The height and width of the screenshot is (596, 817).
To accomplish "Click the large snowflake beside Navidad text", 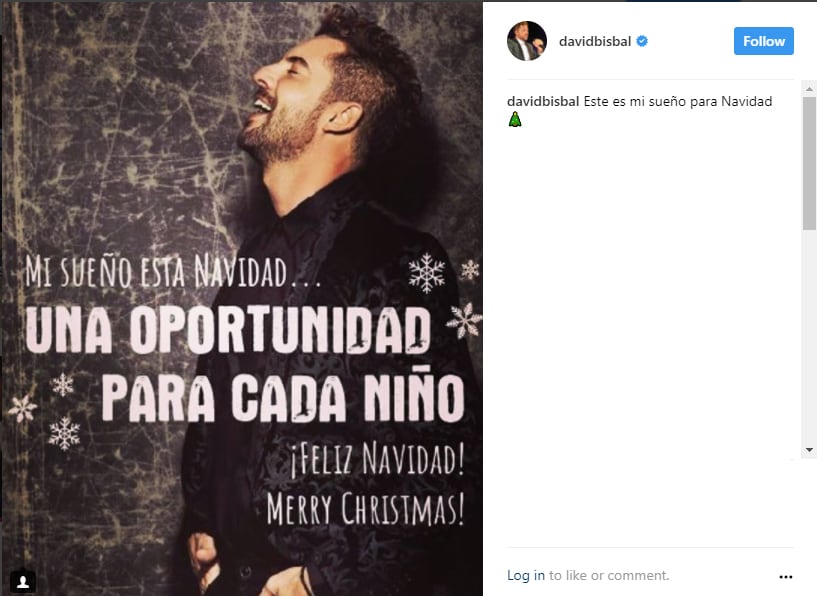I will click(x=427, y=272).
